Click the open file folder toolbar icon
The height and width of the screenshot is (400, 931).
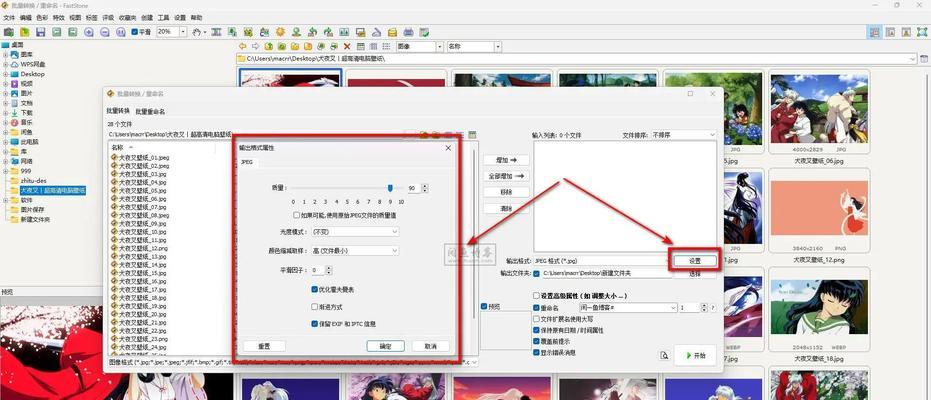tap(25, 32)
